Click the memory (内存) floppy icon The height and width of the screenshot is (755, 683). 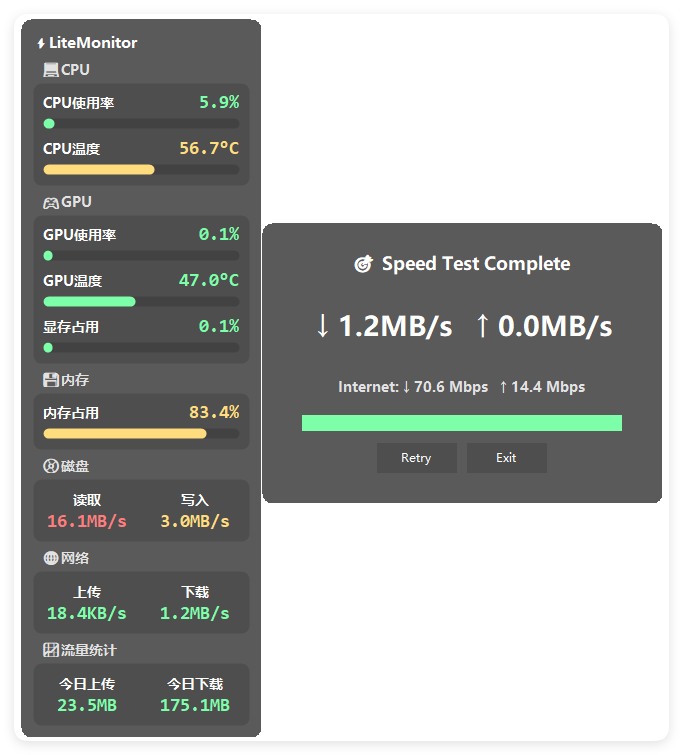click(x=51, y=380)
